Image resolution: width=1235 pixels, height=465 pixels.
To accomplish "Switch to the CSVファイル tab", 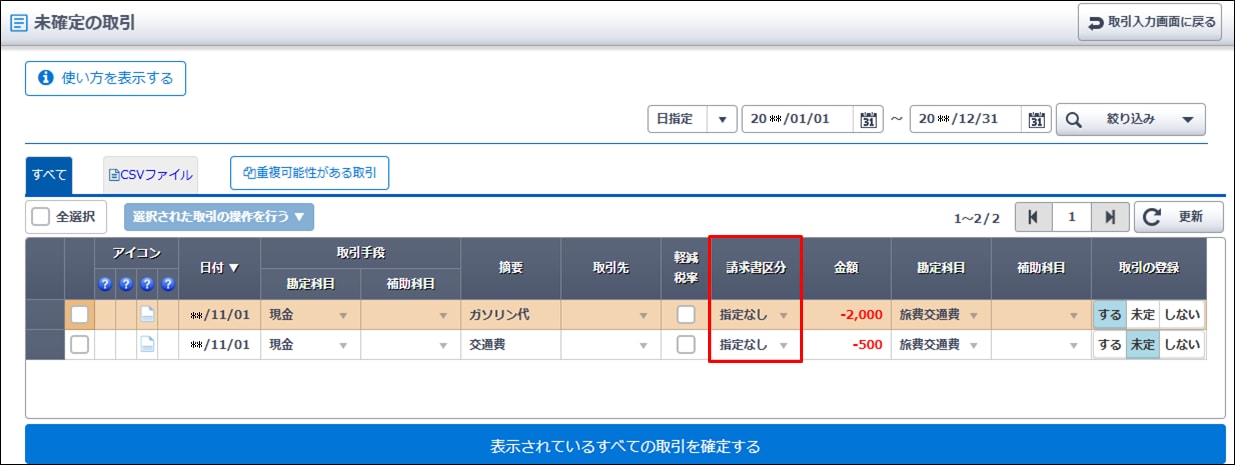I will tap(150, 174).
